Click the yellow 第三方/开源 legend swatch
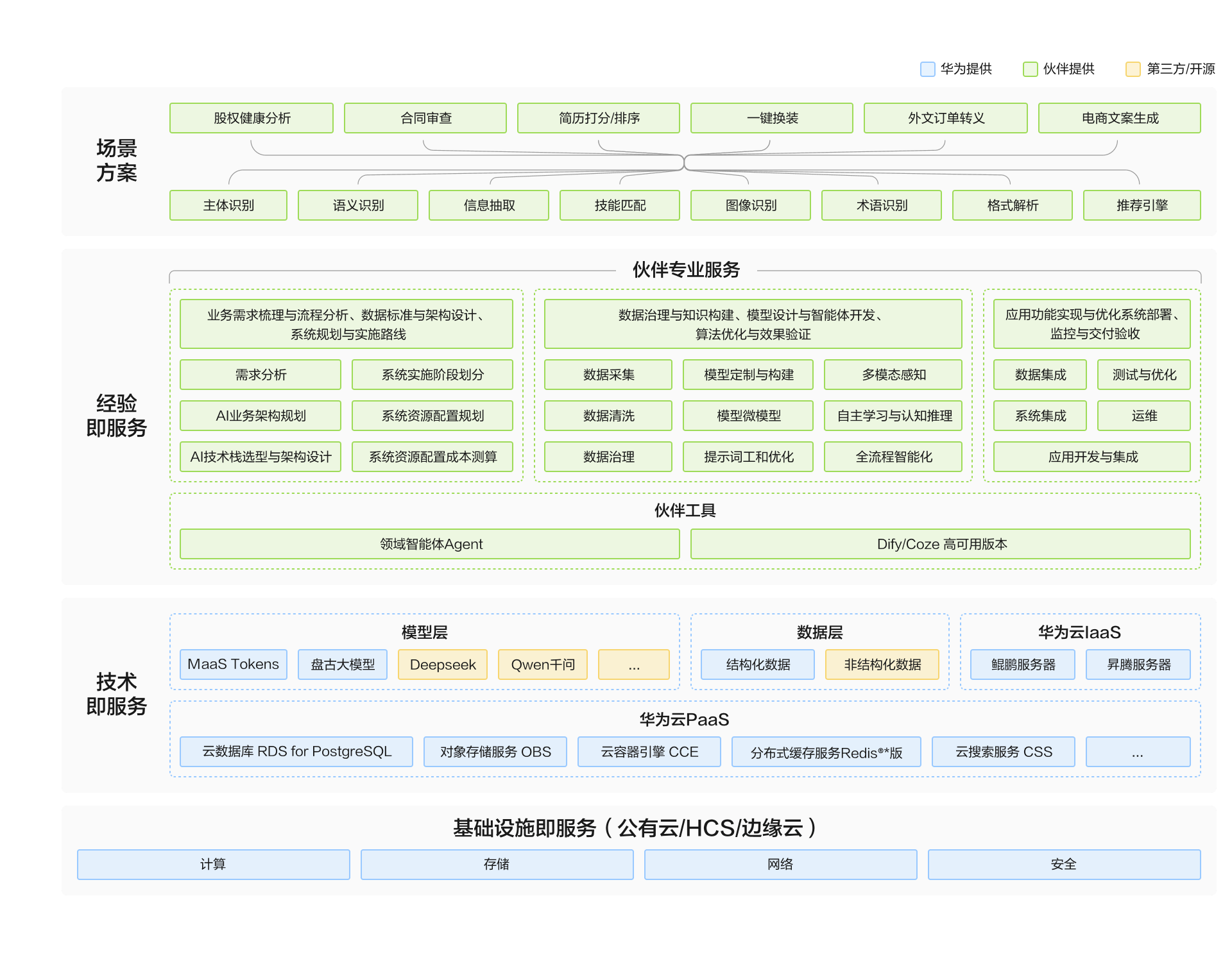The width and height of the screenshot is (1232, 957). [x=1133, y=69]
